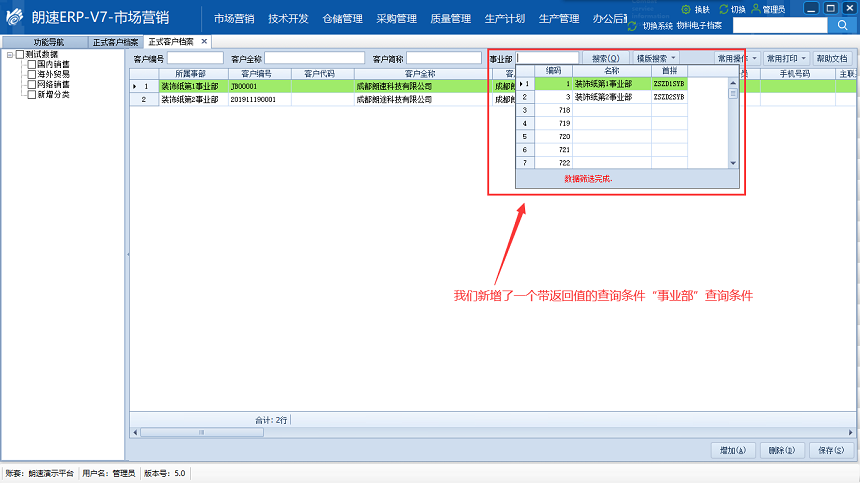860x483 pixels.
Task: Check the 国内销售 checkbox
Action: click(32, 64)
